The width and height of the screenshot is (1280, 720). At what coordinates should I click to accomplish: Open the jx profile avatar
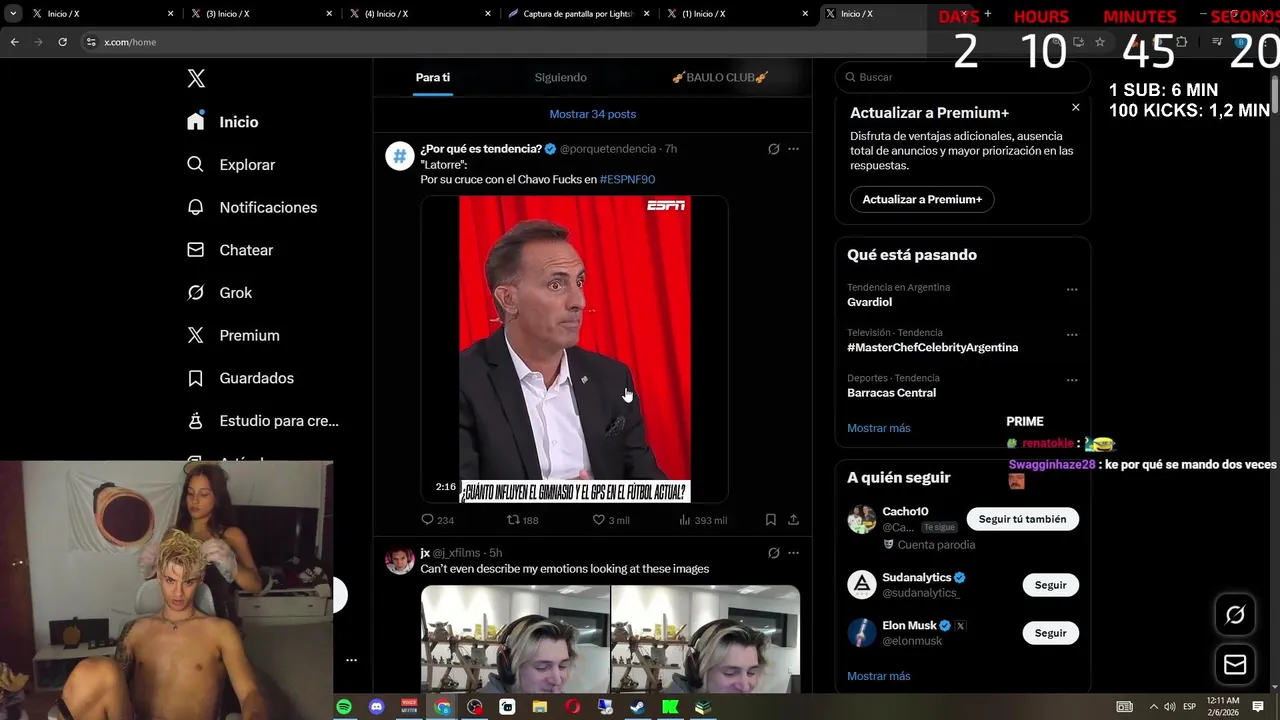pyautogui.click(x=400, y=561)
